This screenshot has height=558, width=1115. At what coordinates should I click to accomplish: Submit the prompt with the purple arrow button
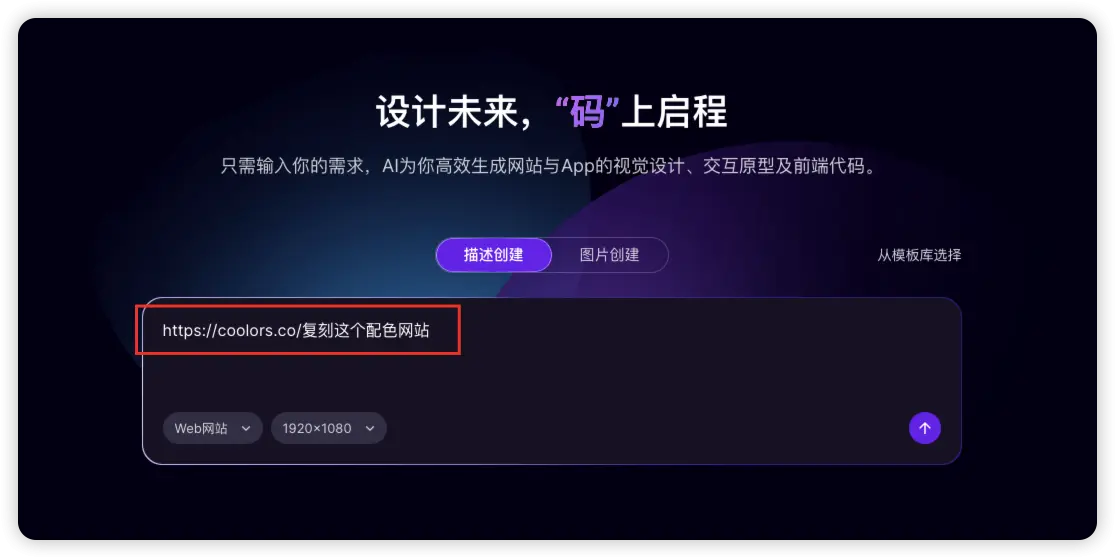[x=924, y=428]
